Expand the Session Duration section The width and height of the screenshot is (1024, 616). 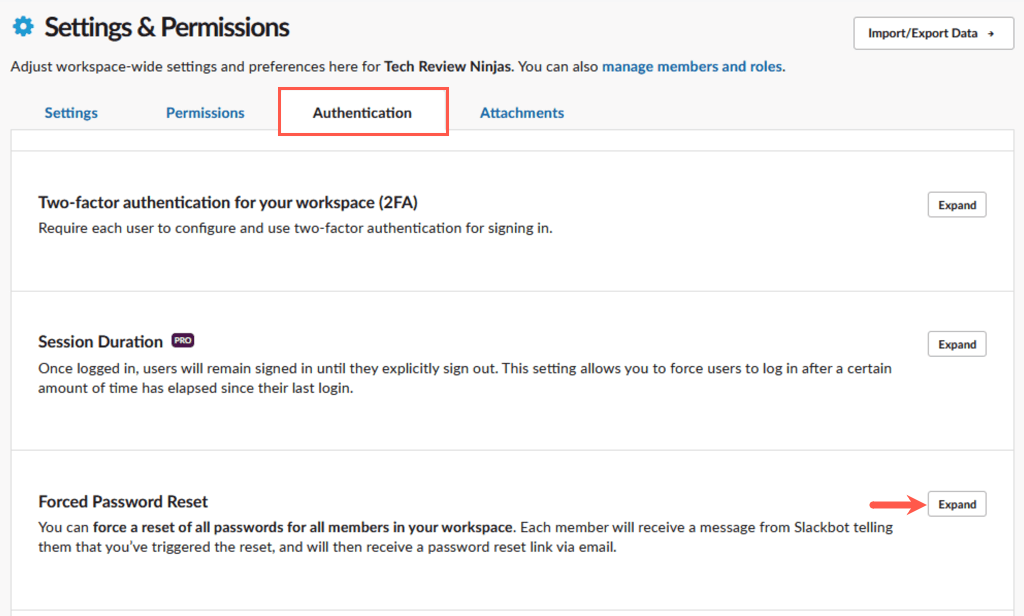(956, 343)
